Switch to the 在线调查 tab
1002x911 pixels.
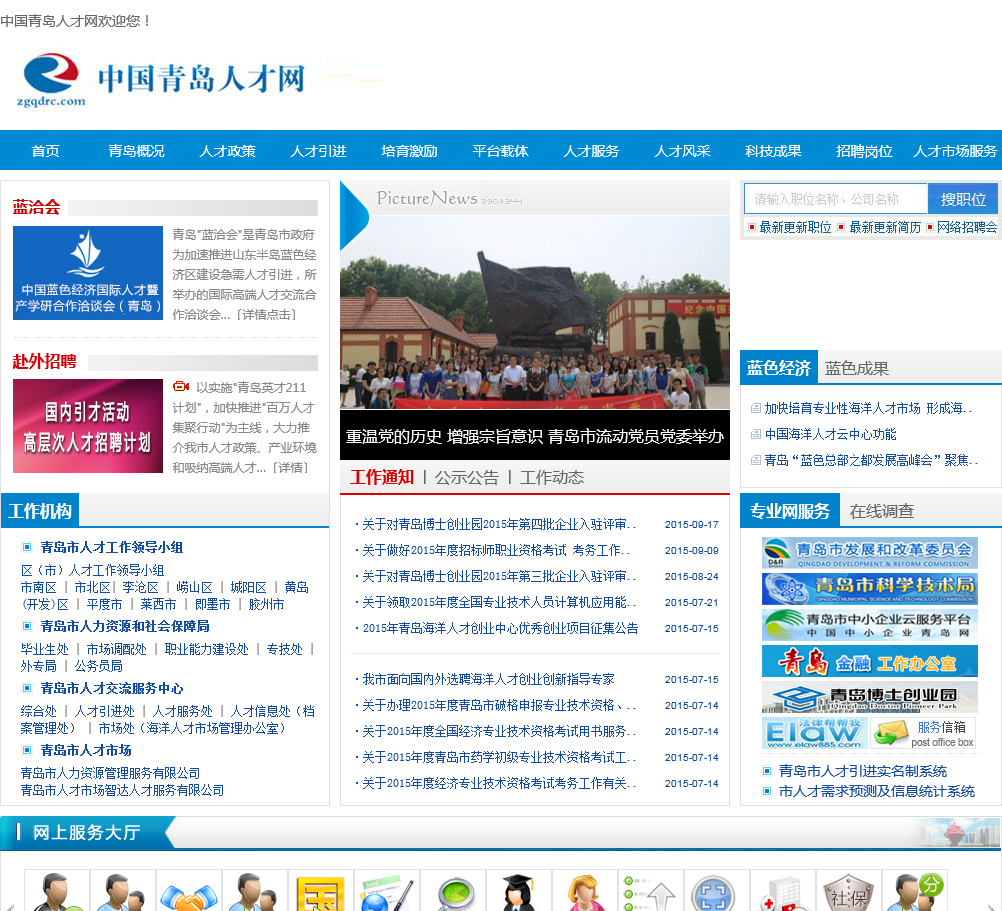click(882, 511)
